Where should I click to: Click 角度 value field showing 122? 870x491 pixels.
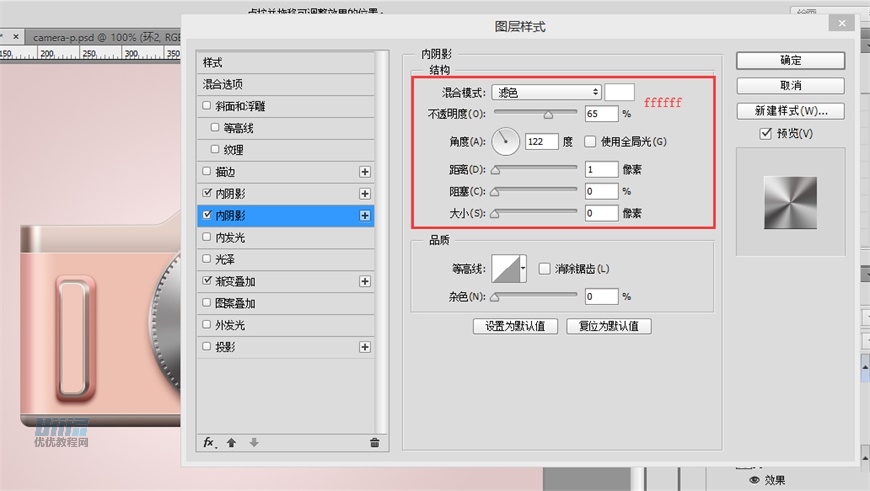[x=542, y=141]
